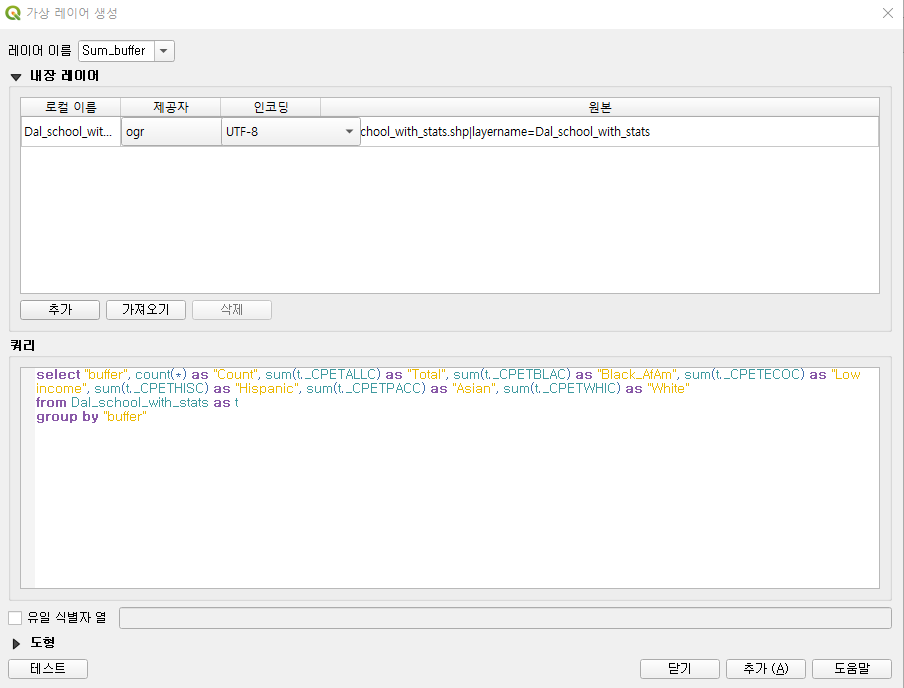Click the "group by" line in query

(91, 416)
